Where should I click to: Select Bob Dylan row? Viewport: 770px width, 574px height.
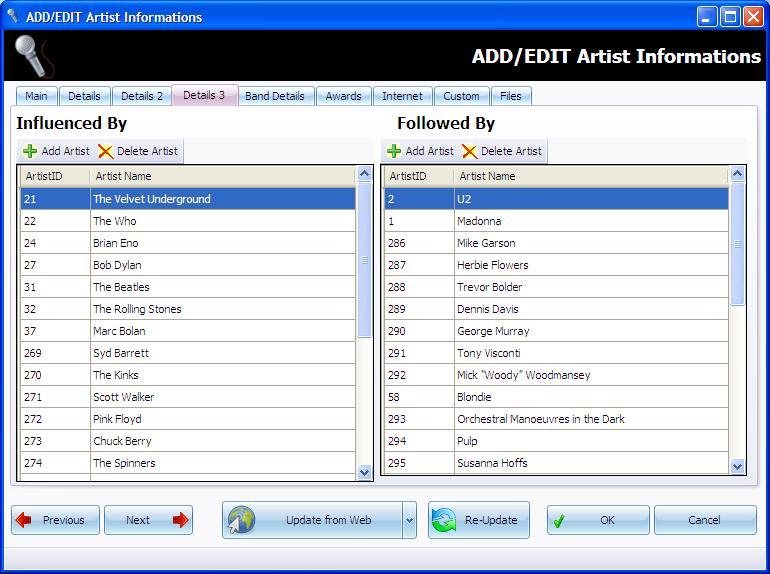188,265
